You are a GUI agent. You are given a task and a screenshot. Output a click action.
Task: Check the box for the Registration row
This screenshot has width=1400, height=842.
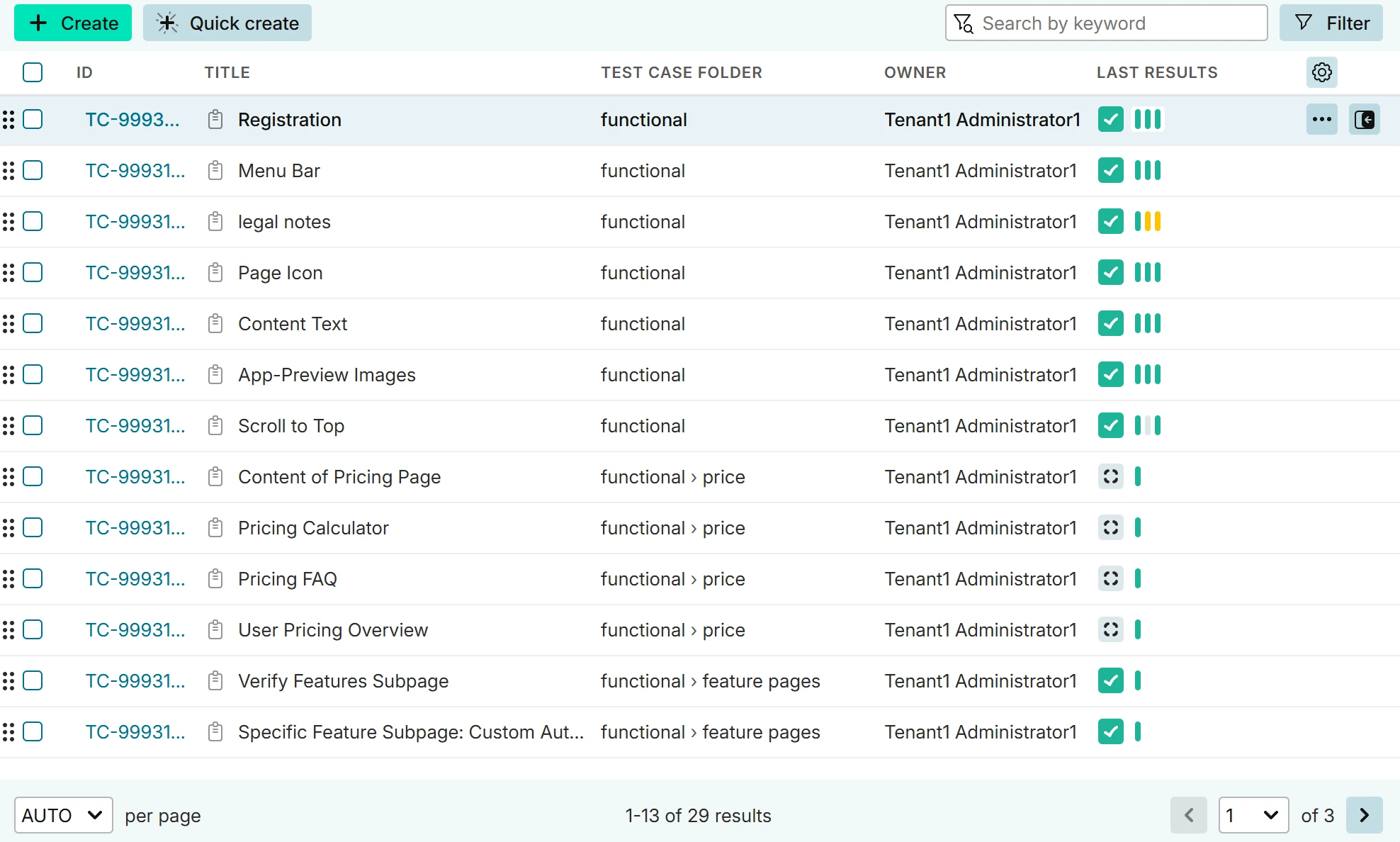point(33,119)
